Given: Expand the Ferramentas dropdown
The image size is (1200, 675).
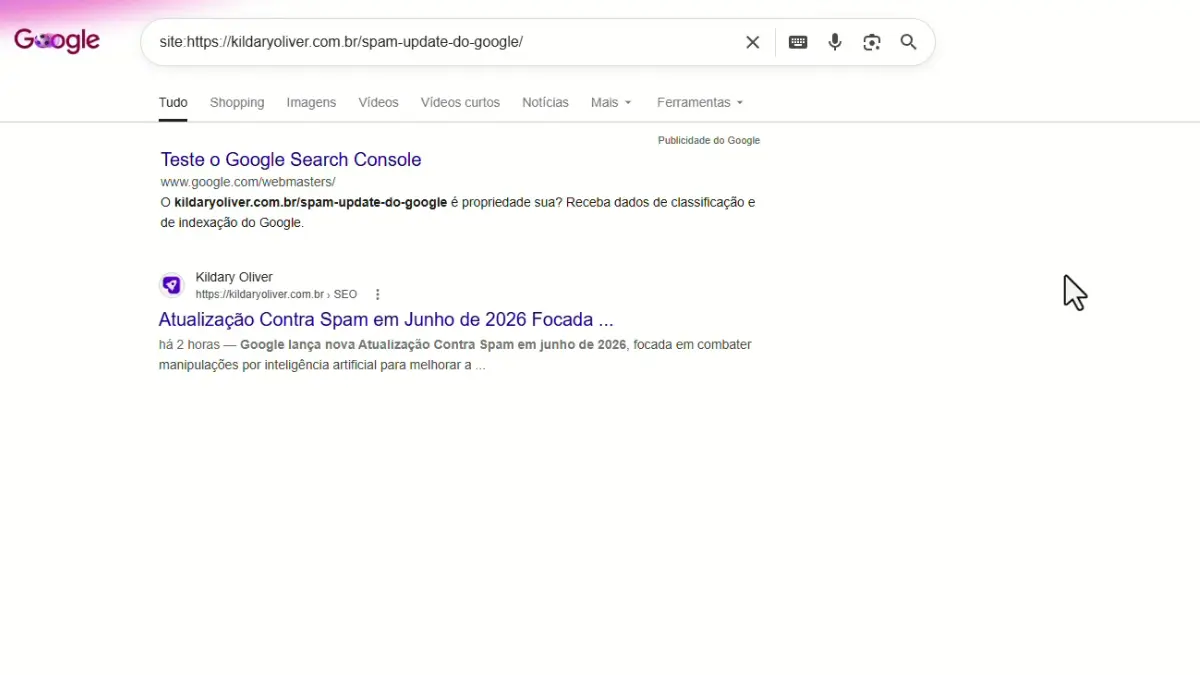Looking at the screenshot, I should point(700,102).
